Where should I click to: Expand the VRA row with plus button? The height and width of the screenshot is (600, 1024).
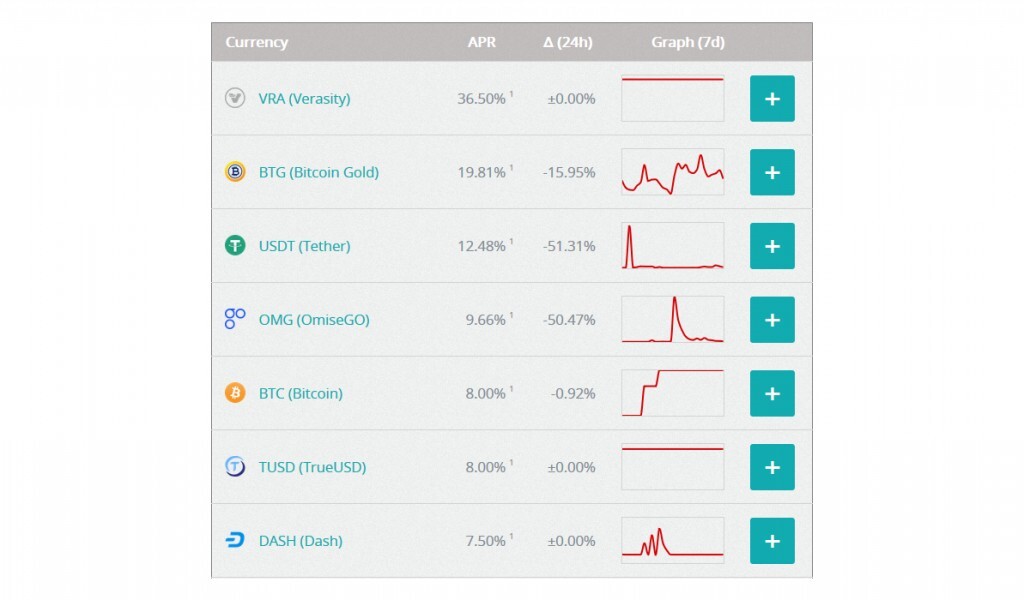[x=772, y=98]
